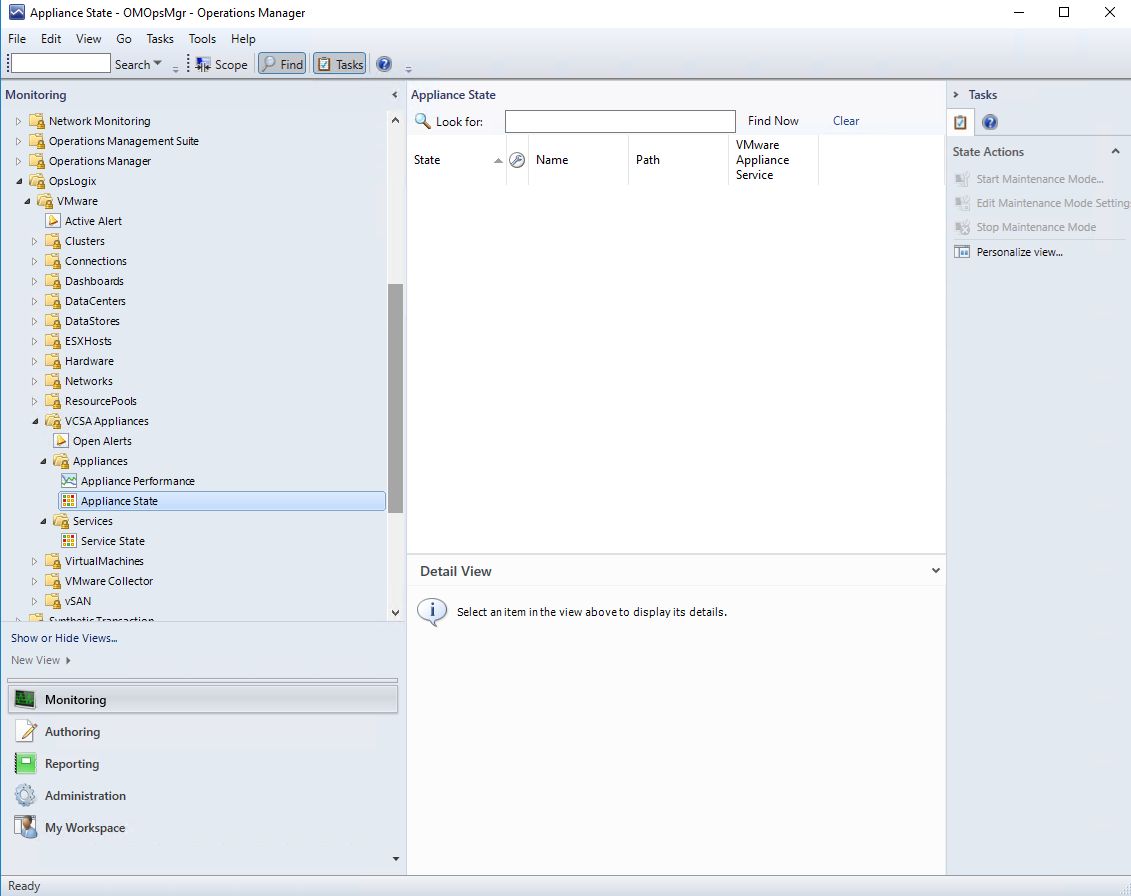Click the Hardware folder icon
Image resolution: width=1131 pixels, height=896 pixels.
point(53,361)
